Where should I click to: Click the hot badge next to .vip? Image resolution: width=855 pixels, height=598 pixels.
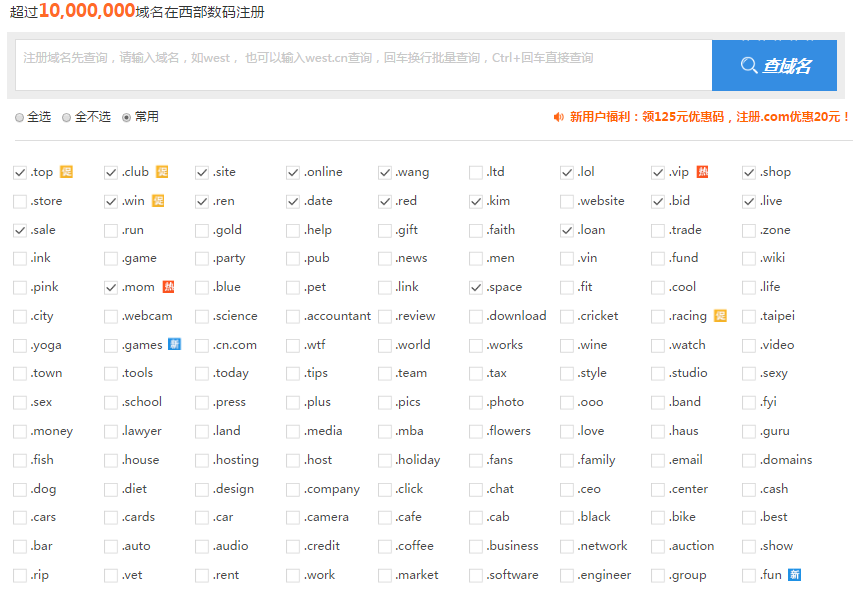click(x=703, y=172)
